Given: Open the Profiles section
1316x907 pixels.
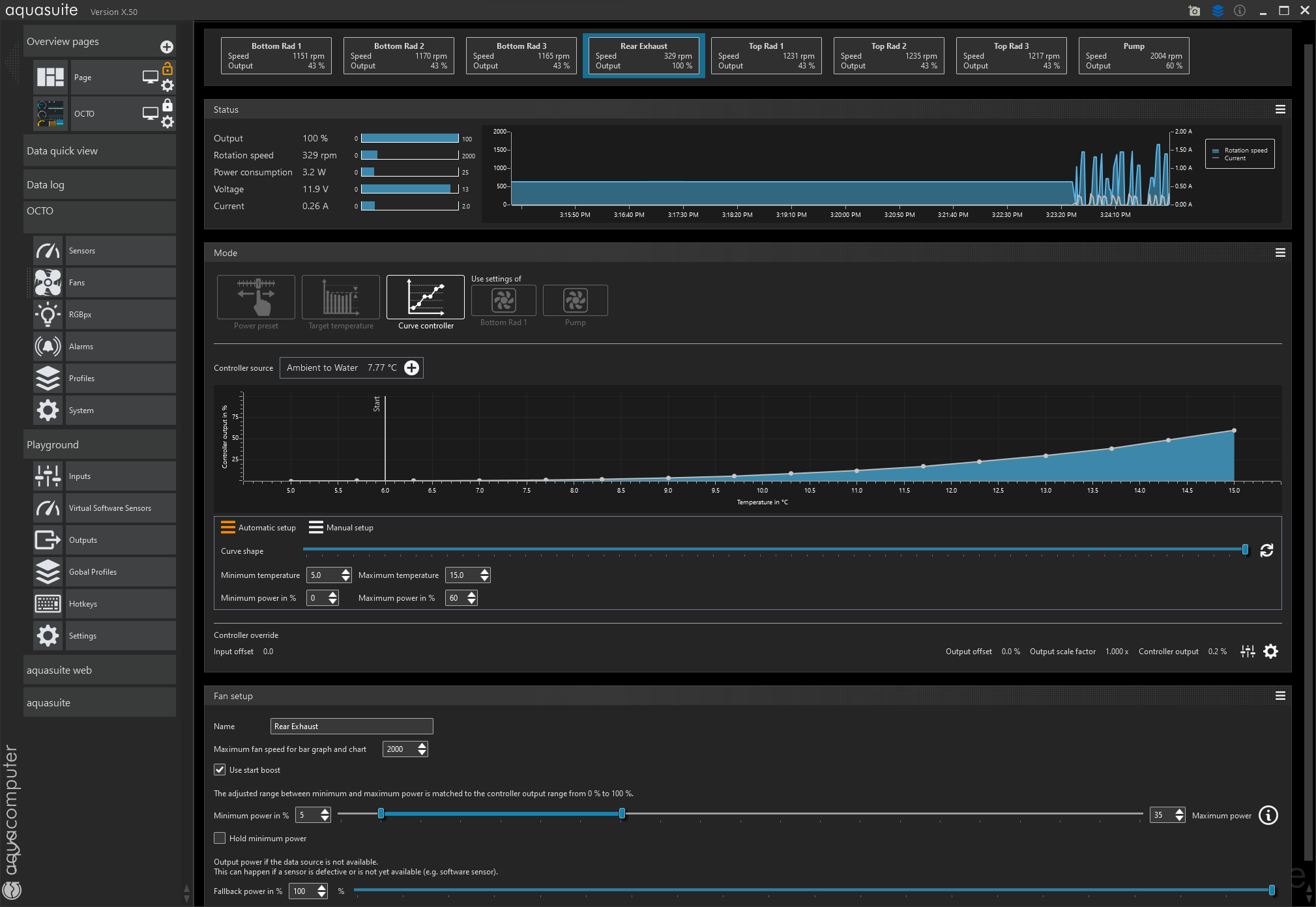Looking at the screenshot, I should pyautogui.click(x=104, y=379).
